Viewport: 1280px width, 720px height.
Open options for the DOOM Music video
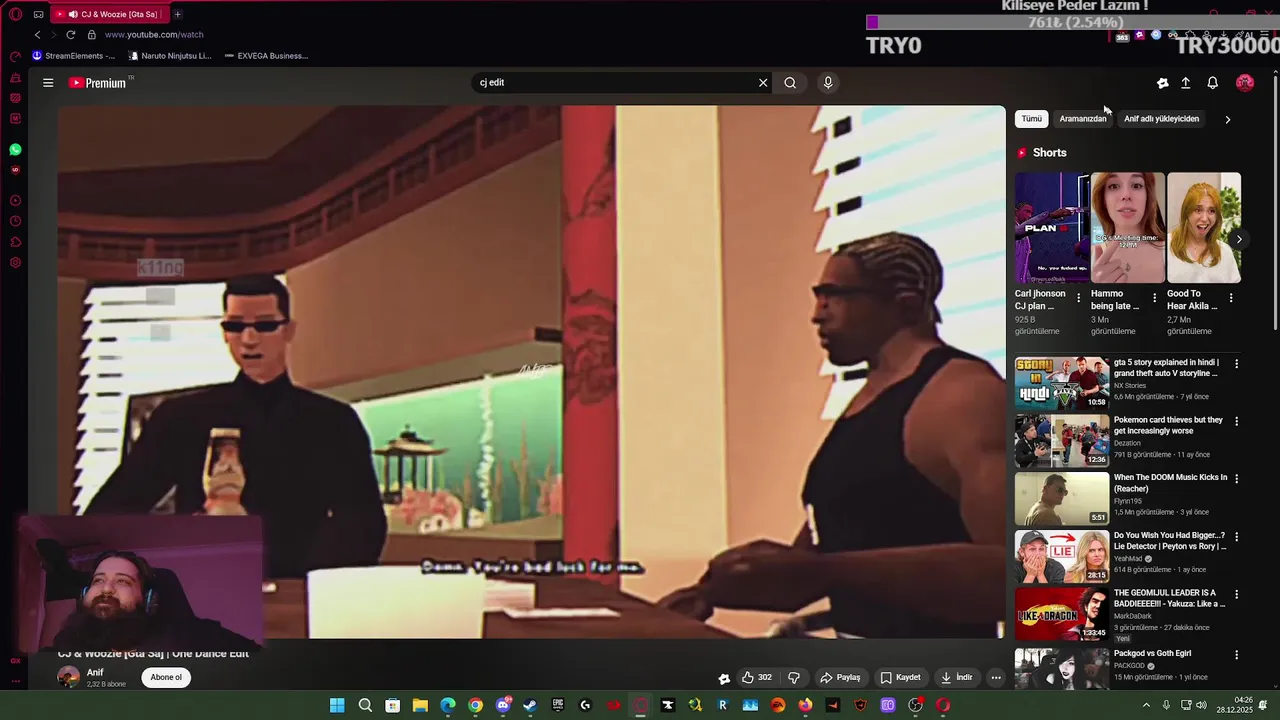pyautogui.click(x=1236, y=479)
